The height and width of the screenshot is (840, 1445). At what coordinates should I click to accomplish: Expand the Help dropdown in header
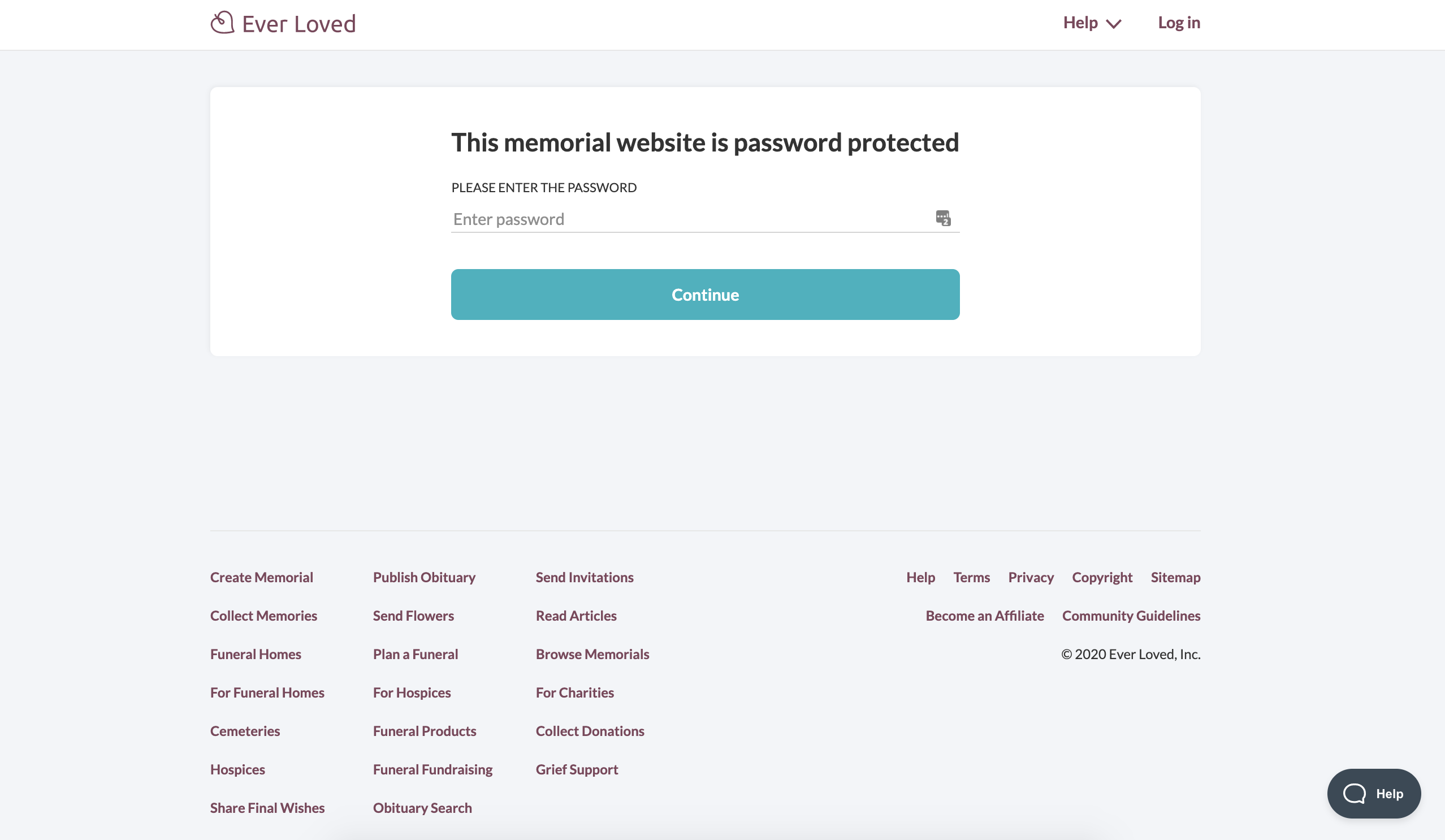coord(1092,23)
